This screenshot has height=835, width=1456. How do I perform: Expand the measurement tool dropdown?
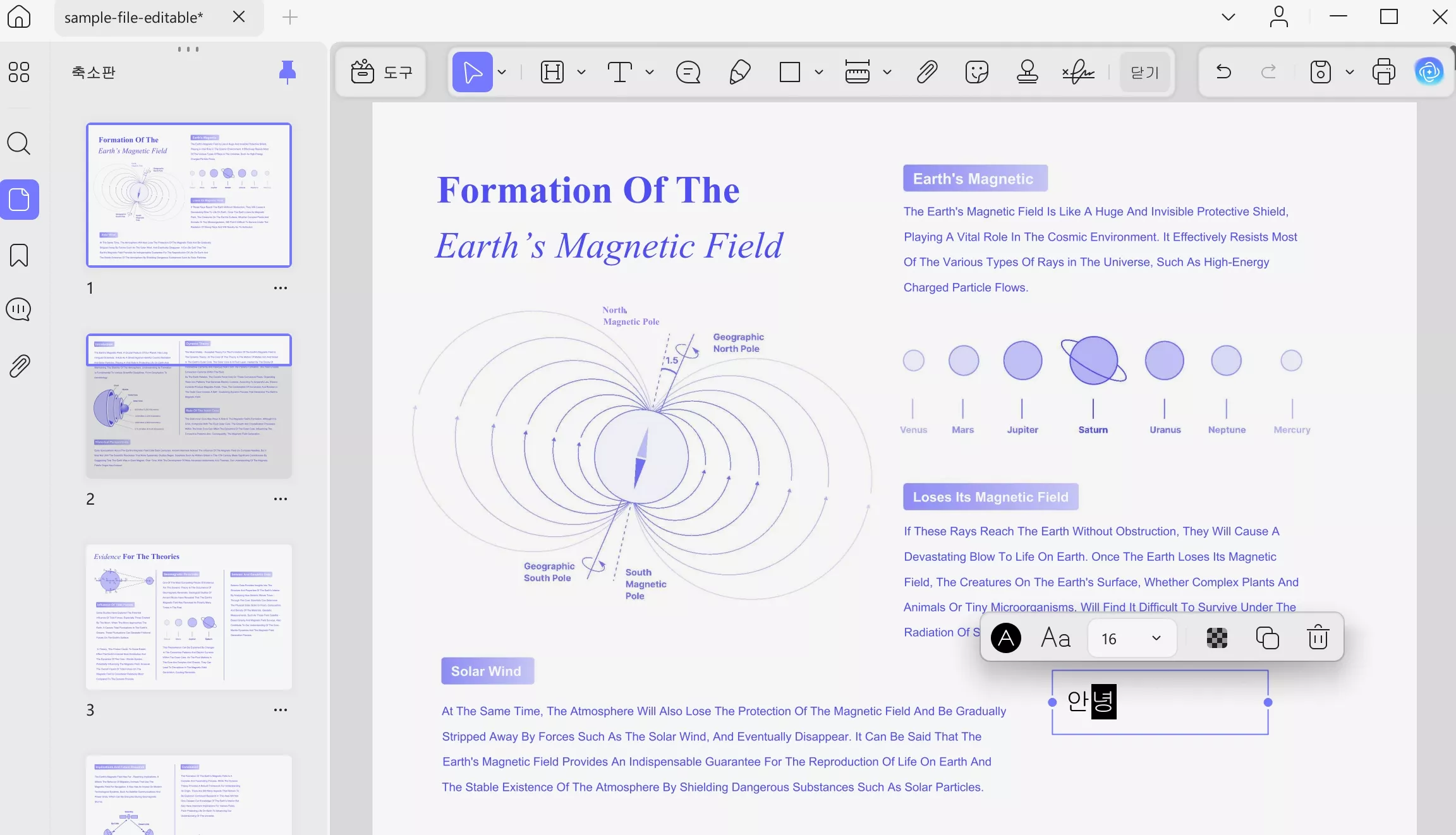click(887, 72)
